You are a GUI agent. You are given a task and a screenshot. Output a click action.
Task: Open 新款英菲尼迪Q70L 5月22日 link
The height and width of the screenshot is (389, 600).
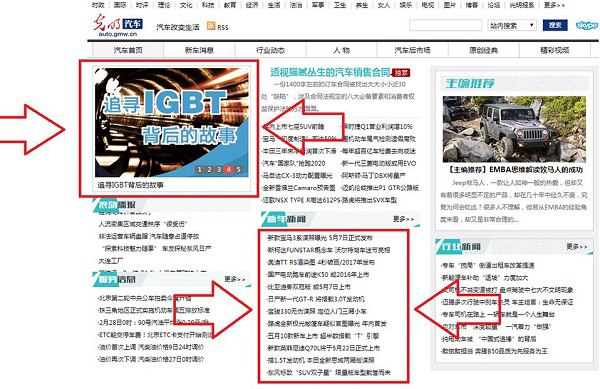(323, 348)
